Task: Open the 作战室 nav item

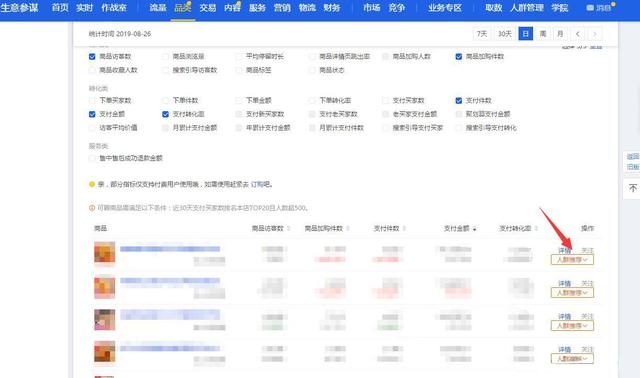Action: (114, 7)
